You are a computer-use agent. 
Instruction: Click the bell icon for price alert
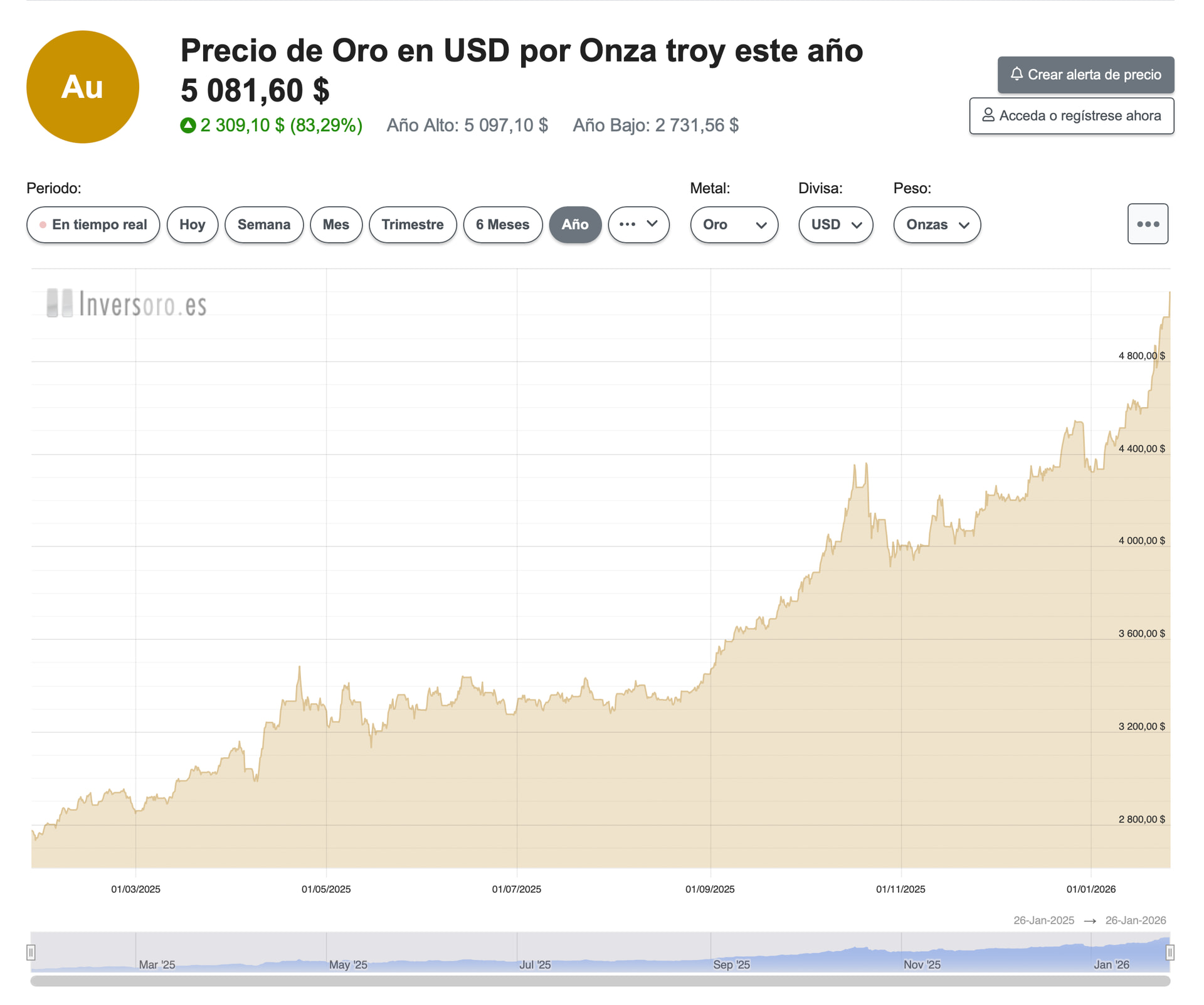[x=1017, y=74]
